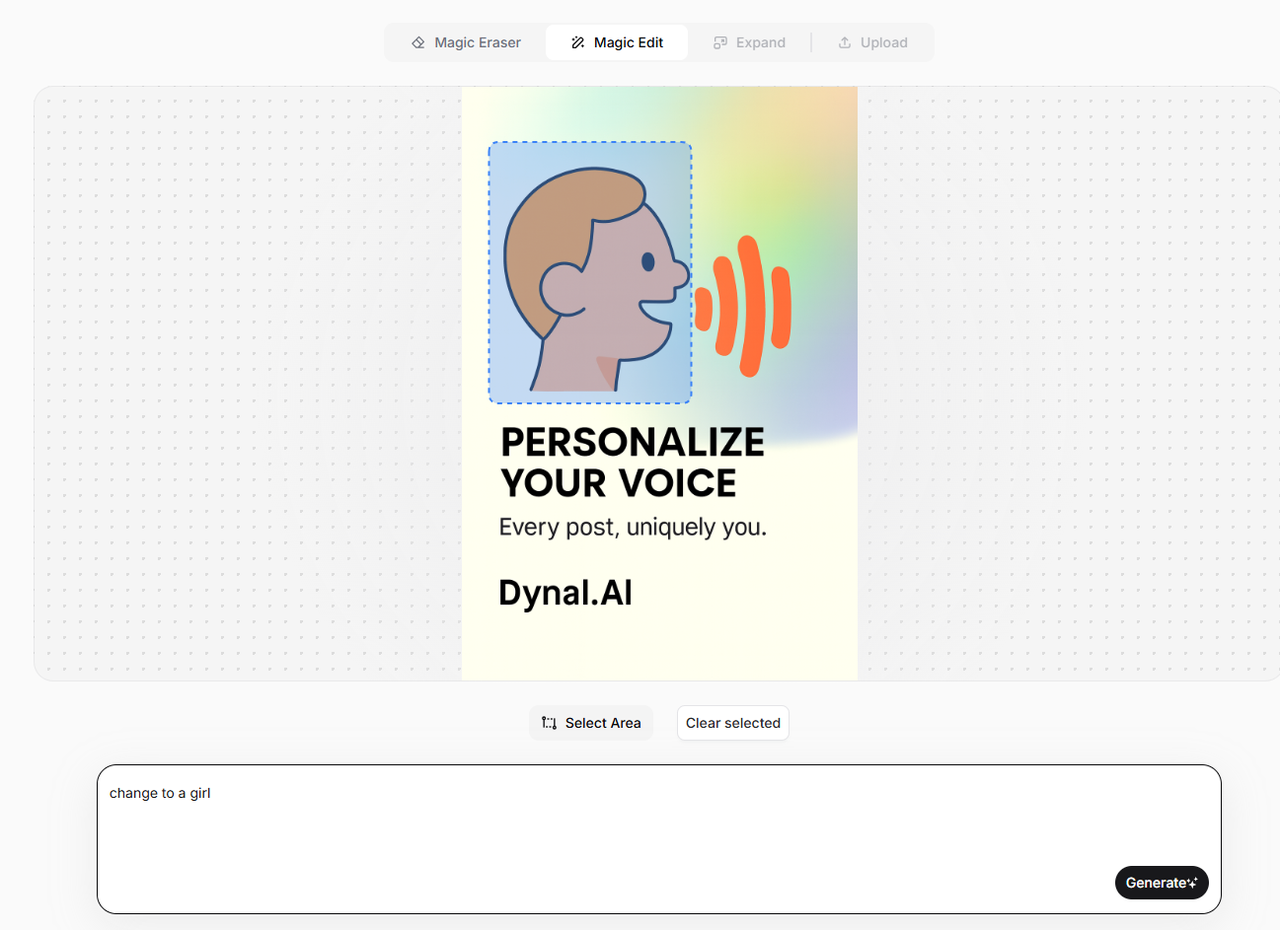Open the Upload tab
The height and width of the screenshot is (930, 1280).
(x=872, y=43)
